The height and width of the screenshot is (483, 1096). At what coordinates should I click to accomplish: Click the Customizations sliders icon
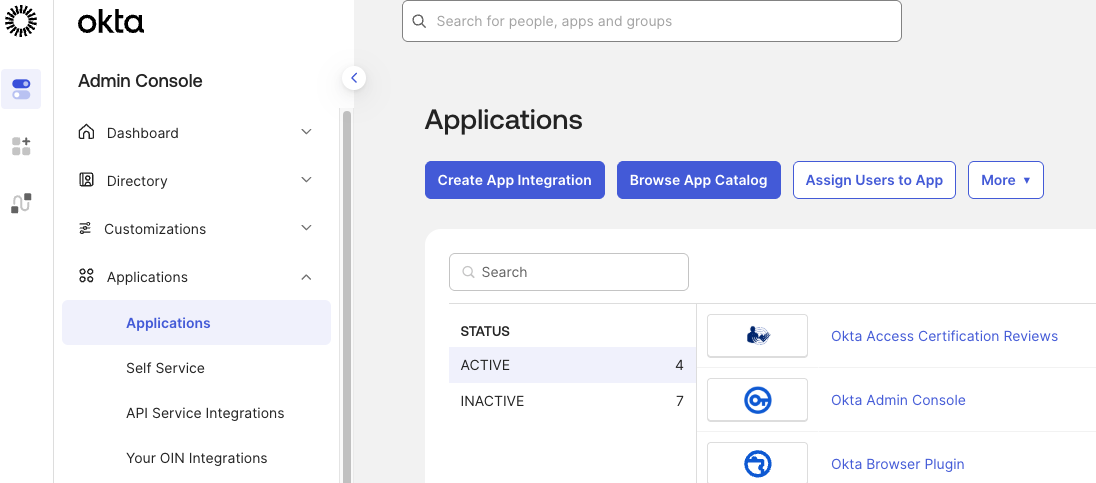pyautogui.click(x=85, y=229)
